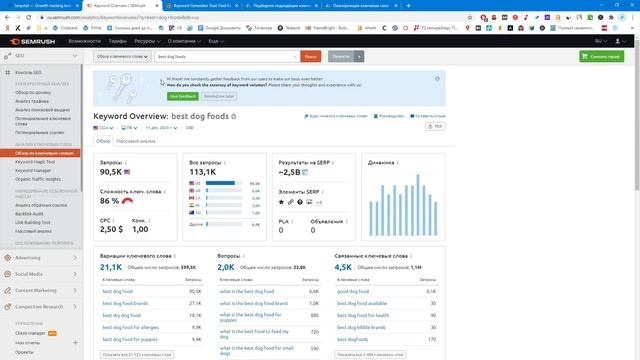The image size is (640, 360).
Task: Open 'best dog food' keyword variation link
Action: click(118, 291)
